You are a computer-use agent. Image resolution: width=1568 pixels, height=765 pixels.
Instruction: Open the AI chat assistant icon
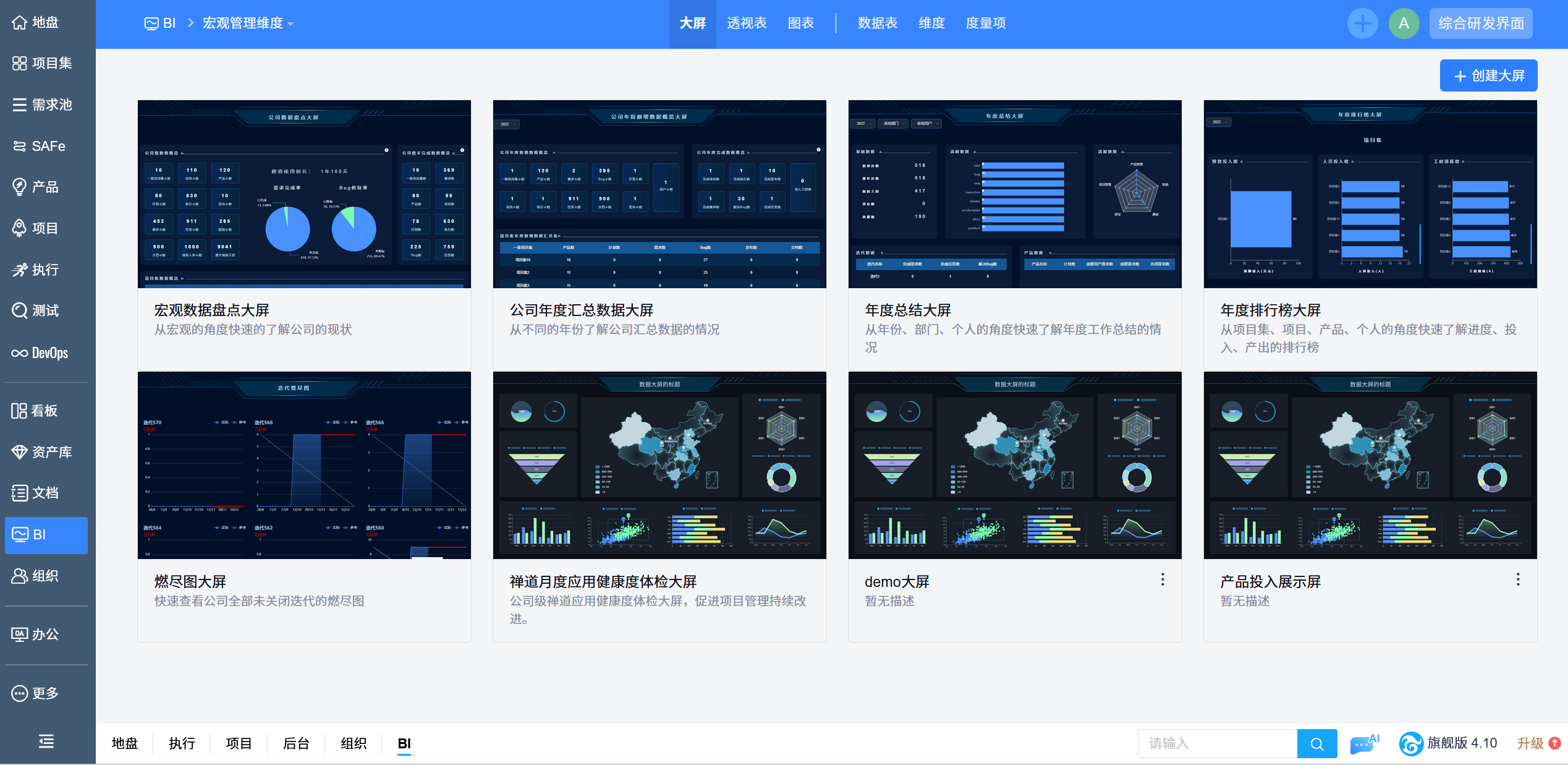1364,743
